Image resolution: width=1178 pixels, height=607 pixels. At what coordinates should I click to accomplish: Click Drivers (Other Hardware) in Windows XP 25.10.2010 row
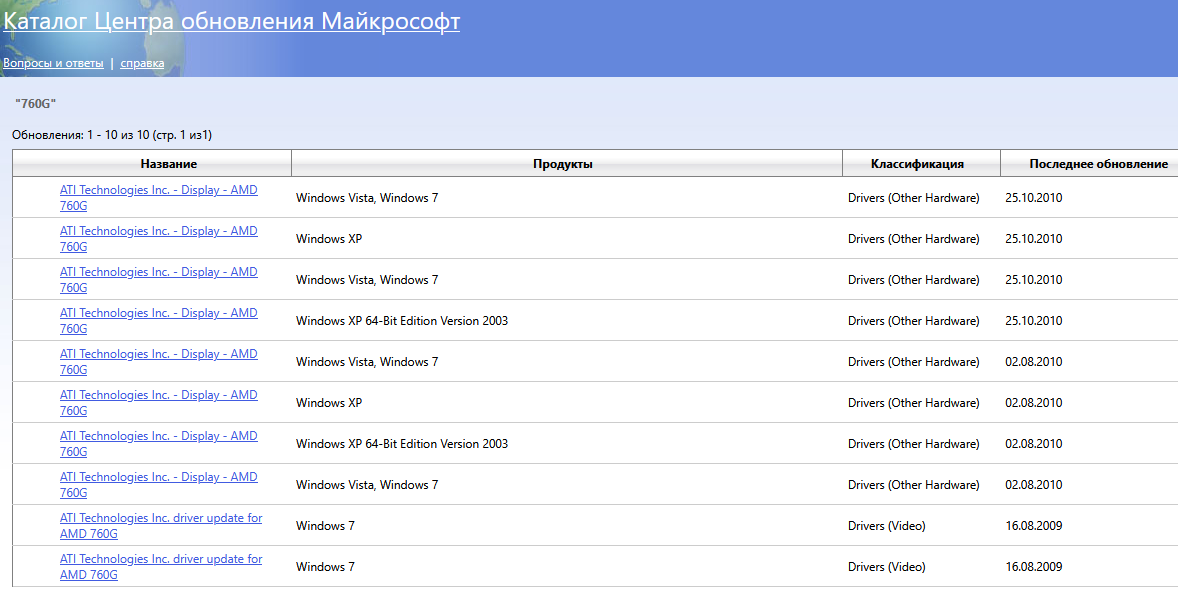914,239
